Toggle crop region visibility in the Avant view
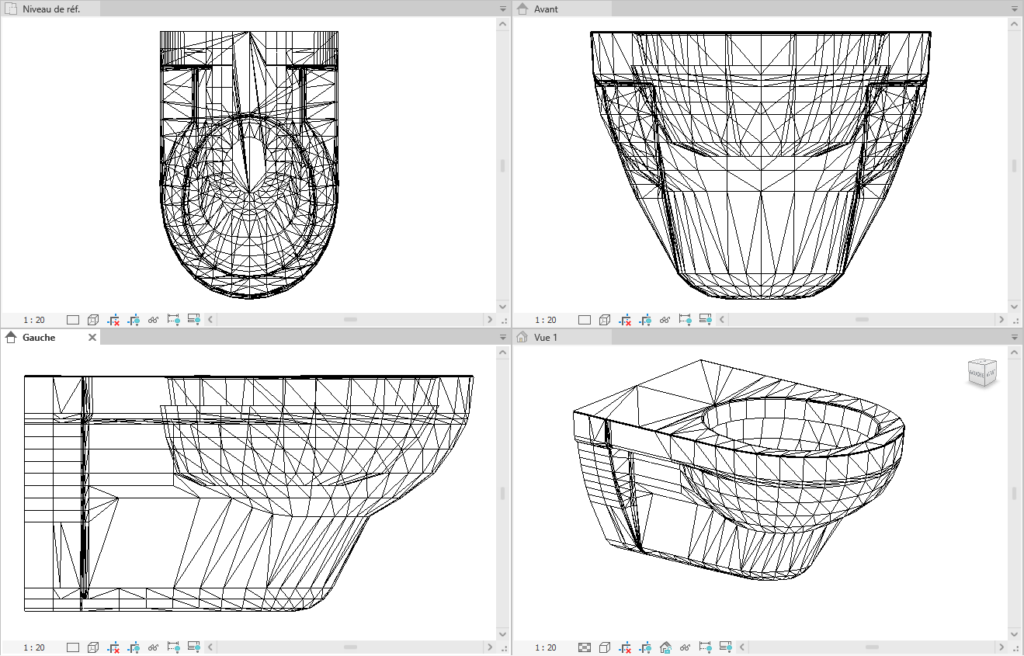This screenshot has height=656, width=1024. pos(647,319)
